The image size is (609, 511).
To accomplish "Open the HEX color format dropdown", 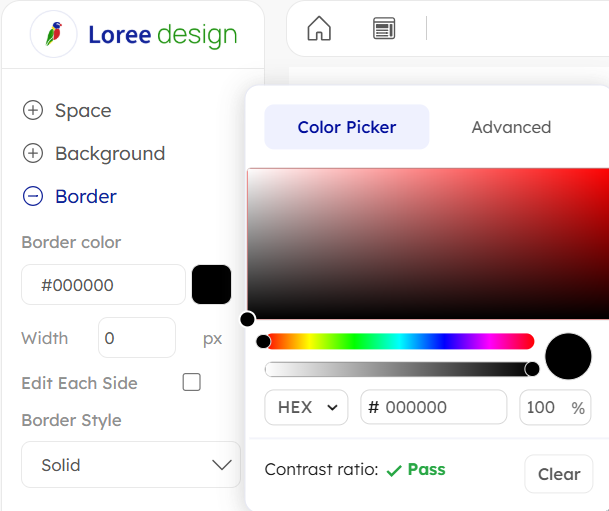I will tap(306, 407).
